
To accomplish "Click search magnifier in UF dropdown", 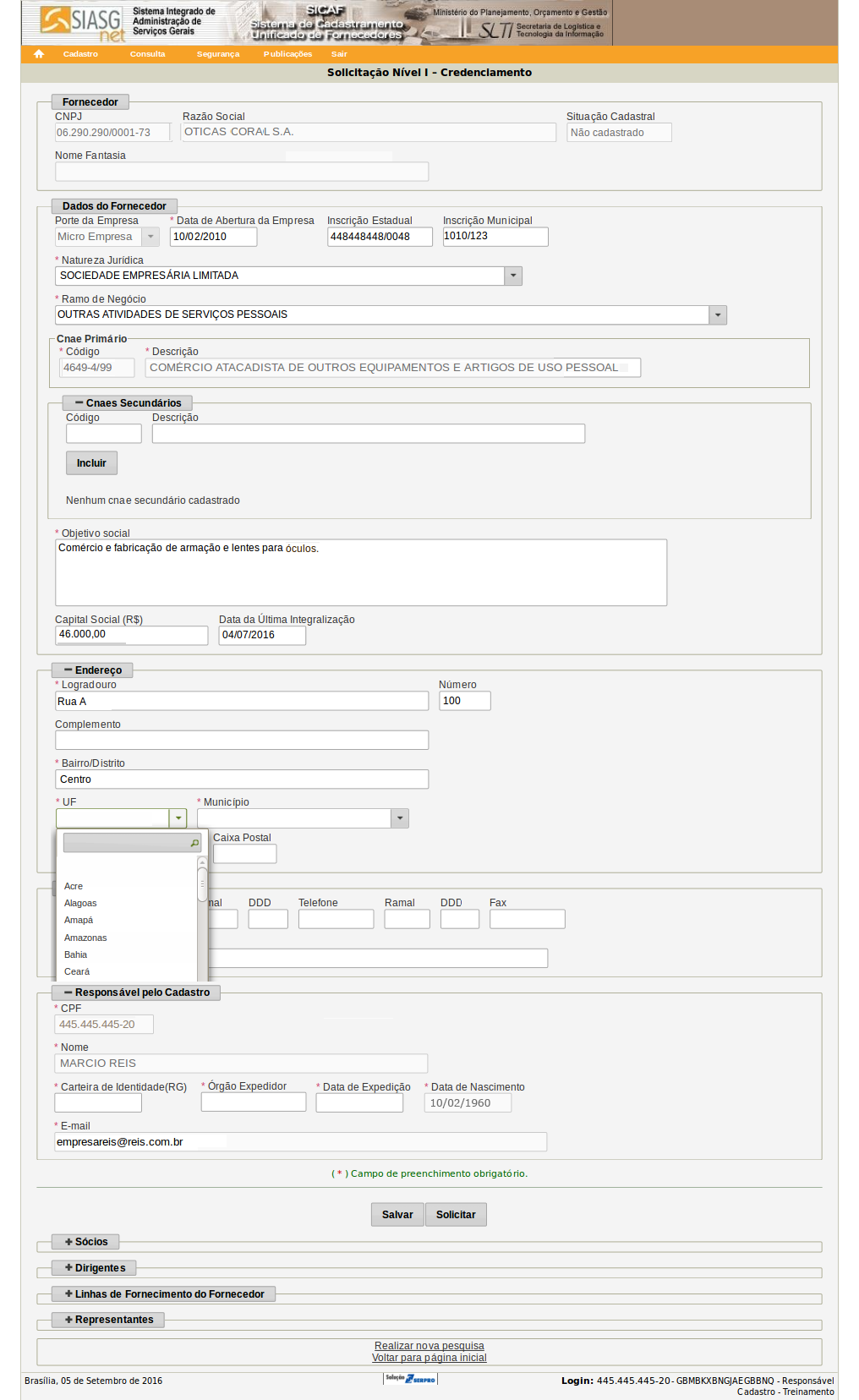I will point(194,843).
